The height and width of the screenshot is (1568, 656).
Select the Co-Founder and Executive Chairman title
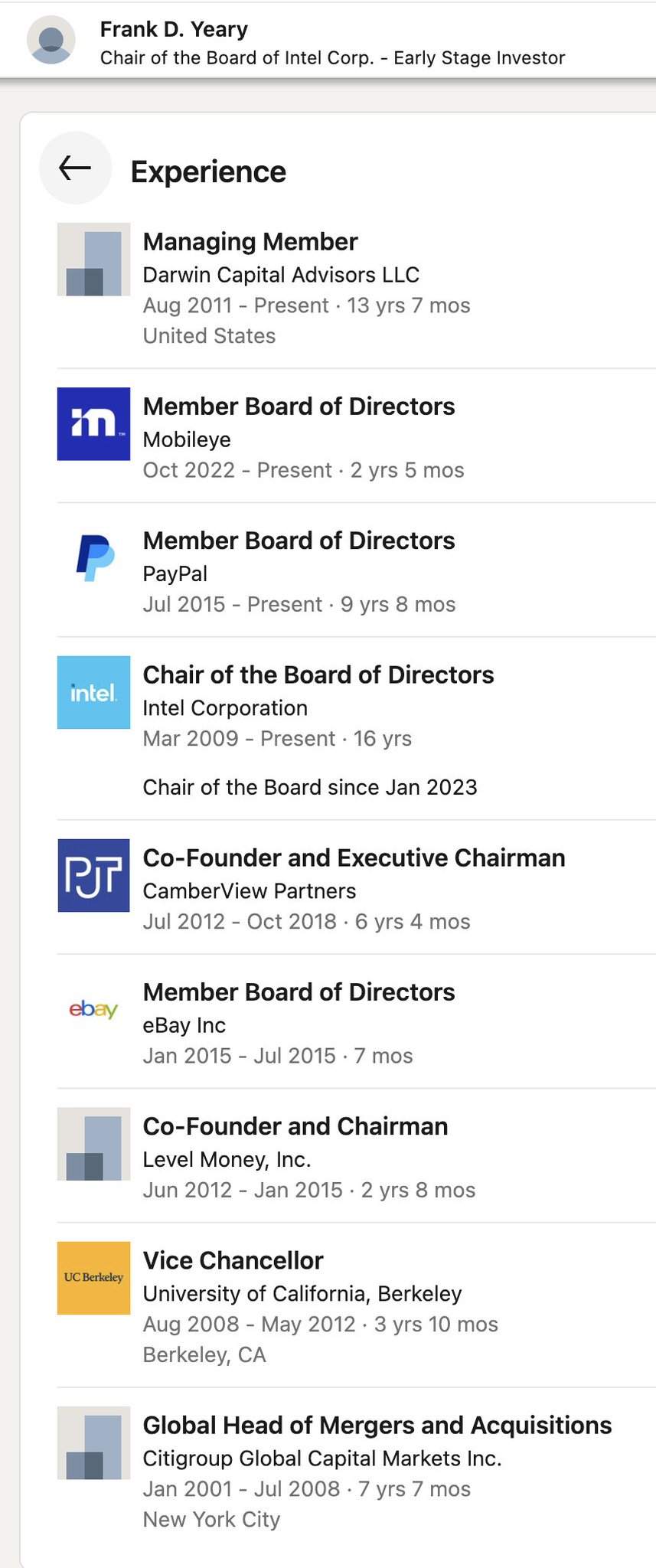click(354, 857)
